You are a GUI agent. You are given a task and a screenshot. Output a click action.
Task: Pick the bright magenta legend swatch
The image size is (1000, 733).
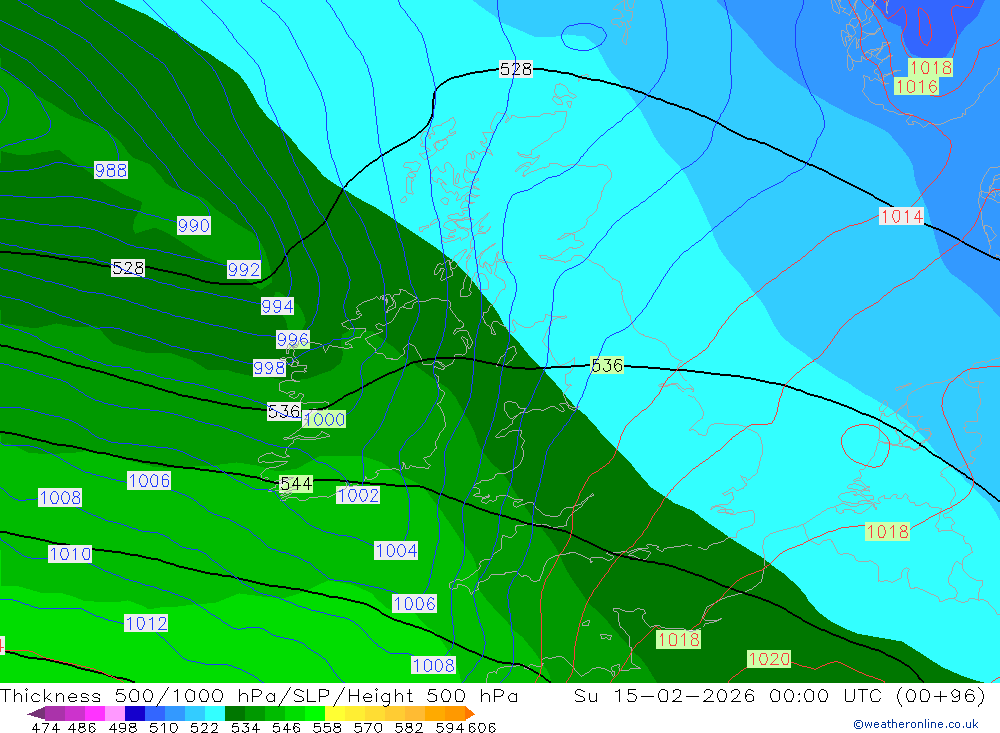click(95, 713)
